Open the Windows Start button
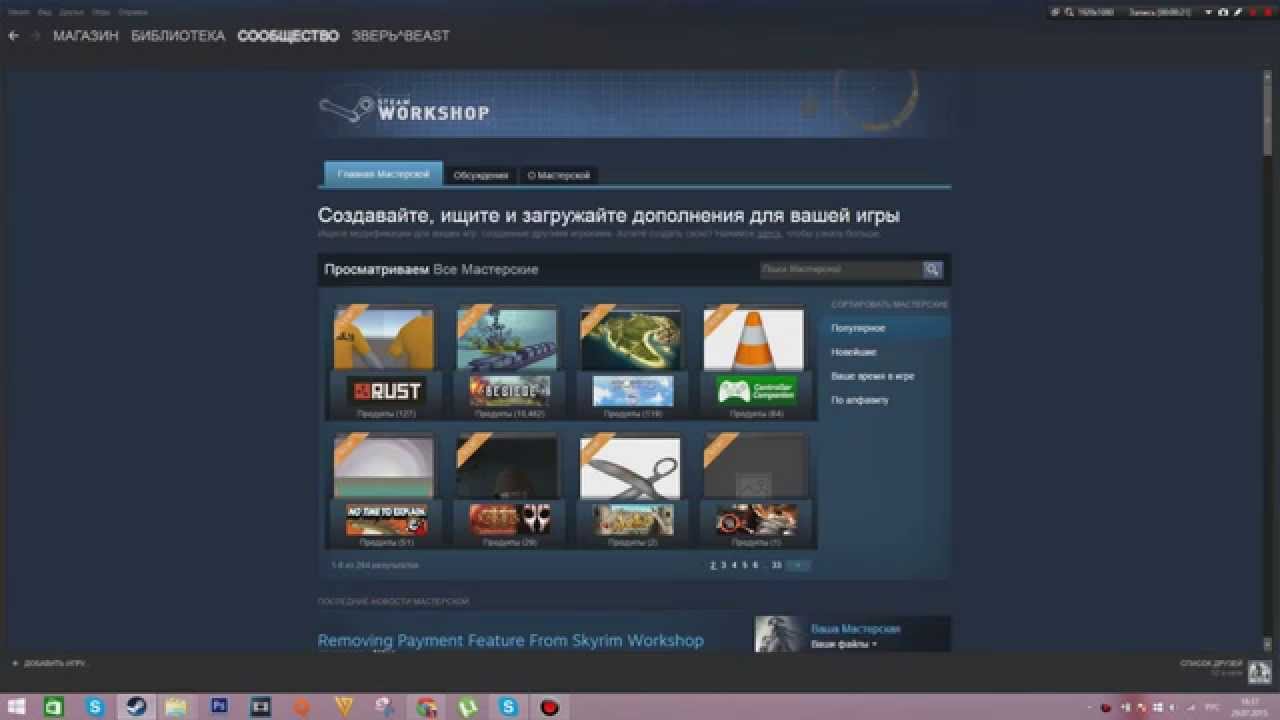The image size is (1280, 720). coord(17,707)
